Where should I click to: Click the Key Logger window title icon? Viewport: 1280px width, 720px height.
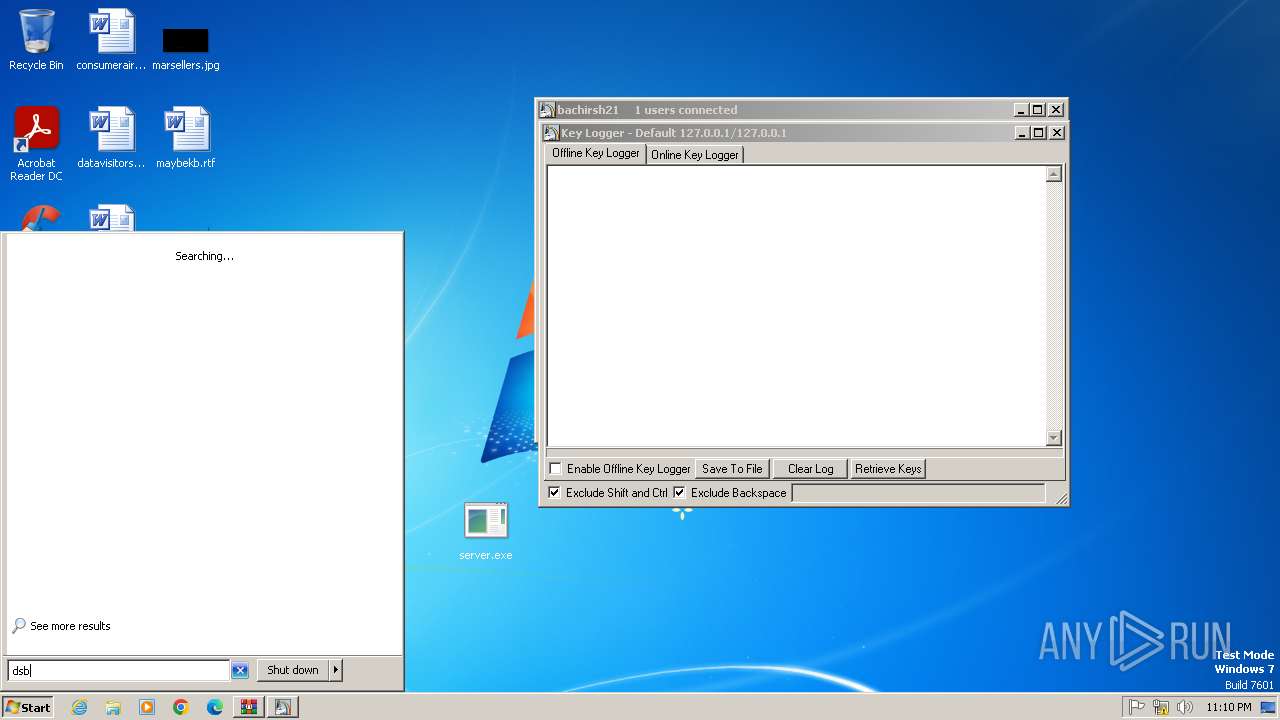click(550, 133)
